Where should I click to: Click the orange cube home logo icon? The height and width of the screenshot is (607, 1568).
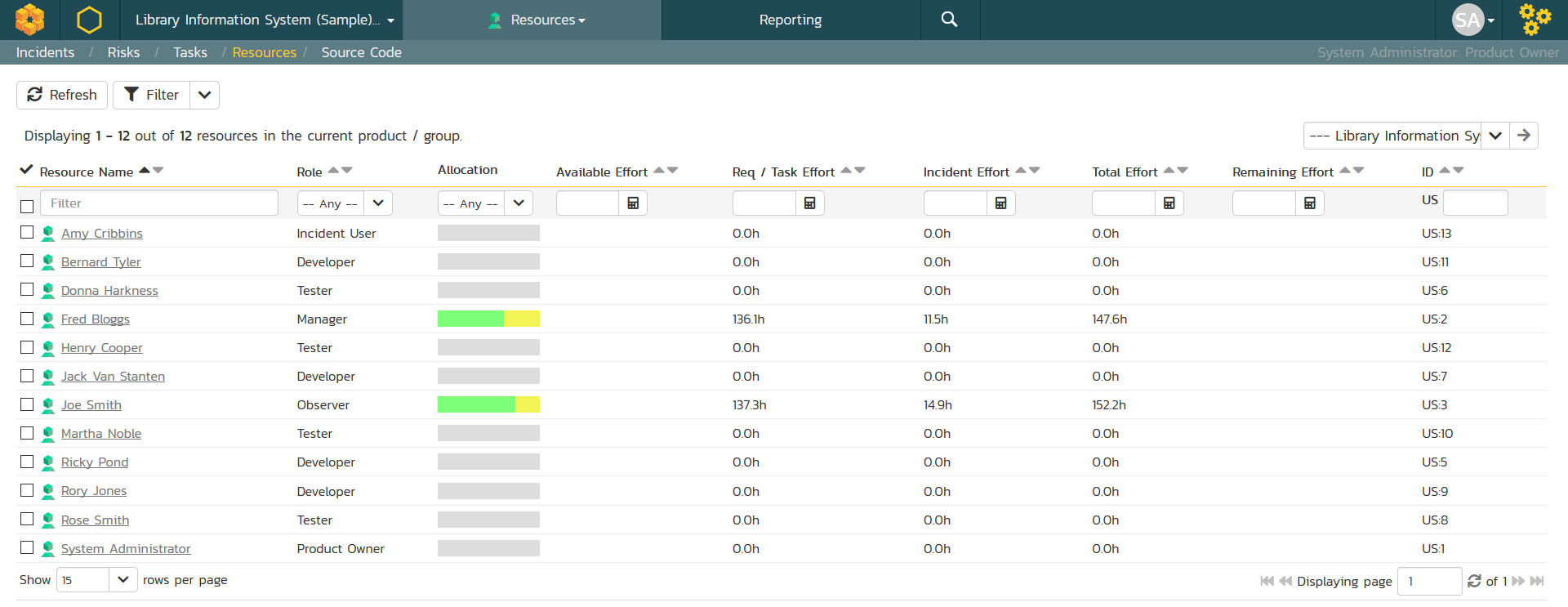(x=30, y=20)
